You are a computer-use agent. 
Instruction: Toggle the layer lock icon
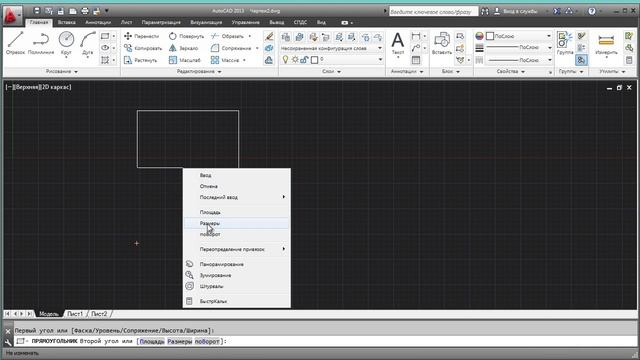[304, 60]
